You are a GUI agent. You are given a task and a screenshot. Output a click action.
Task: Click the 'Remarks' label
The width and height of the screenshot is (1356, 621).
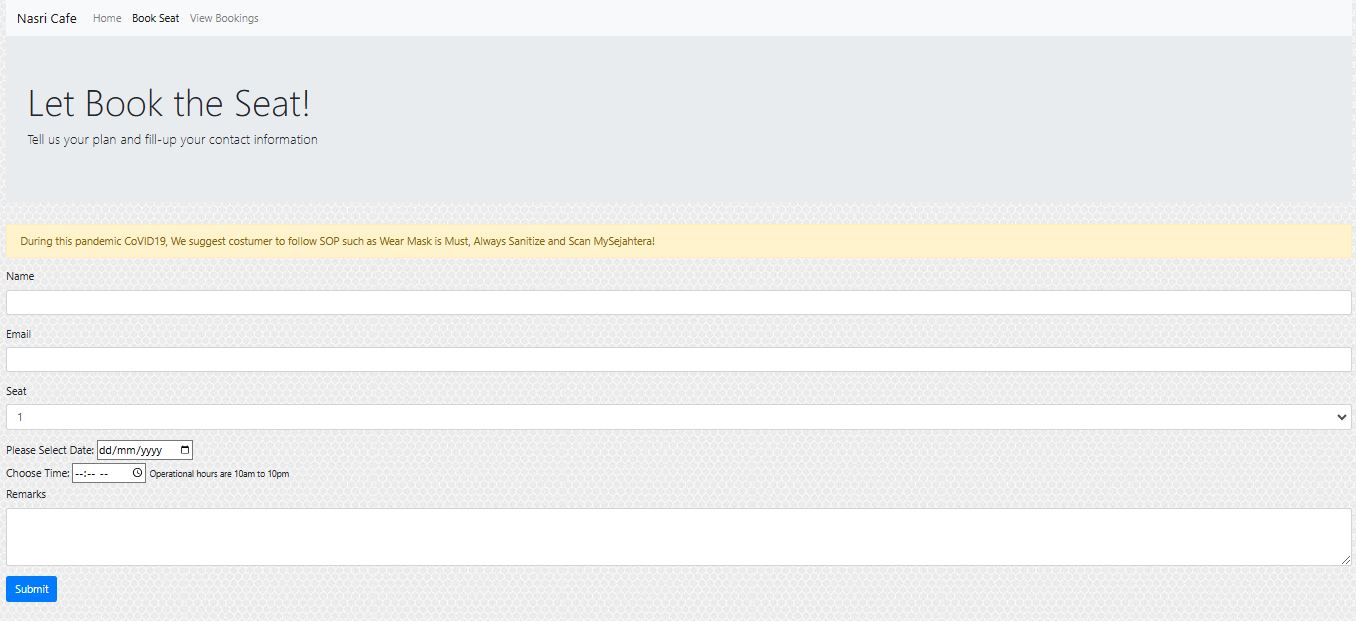pos(26,494)
